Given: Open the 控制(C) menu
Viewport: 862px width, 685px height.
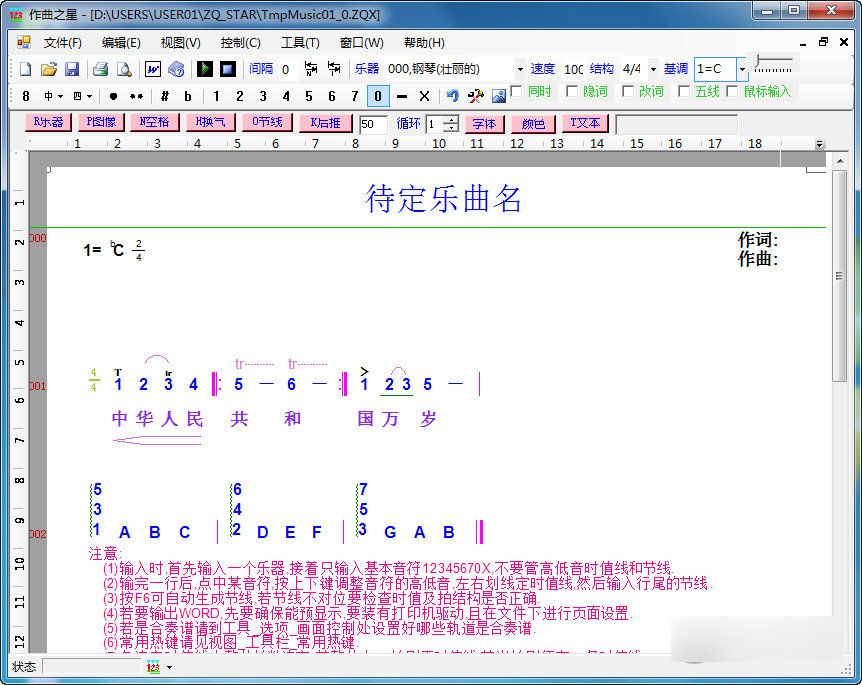Looking at the screenshot, I should [x=240, y=41].
